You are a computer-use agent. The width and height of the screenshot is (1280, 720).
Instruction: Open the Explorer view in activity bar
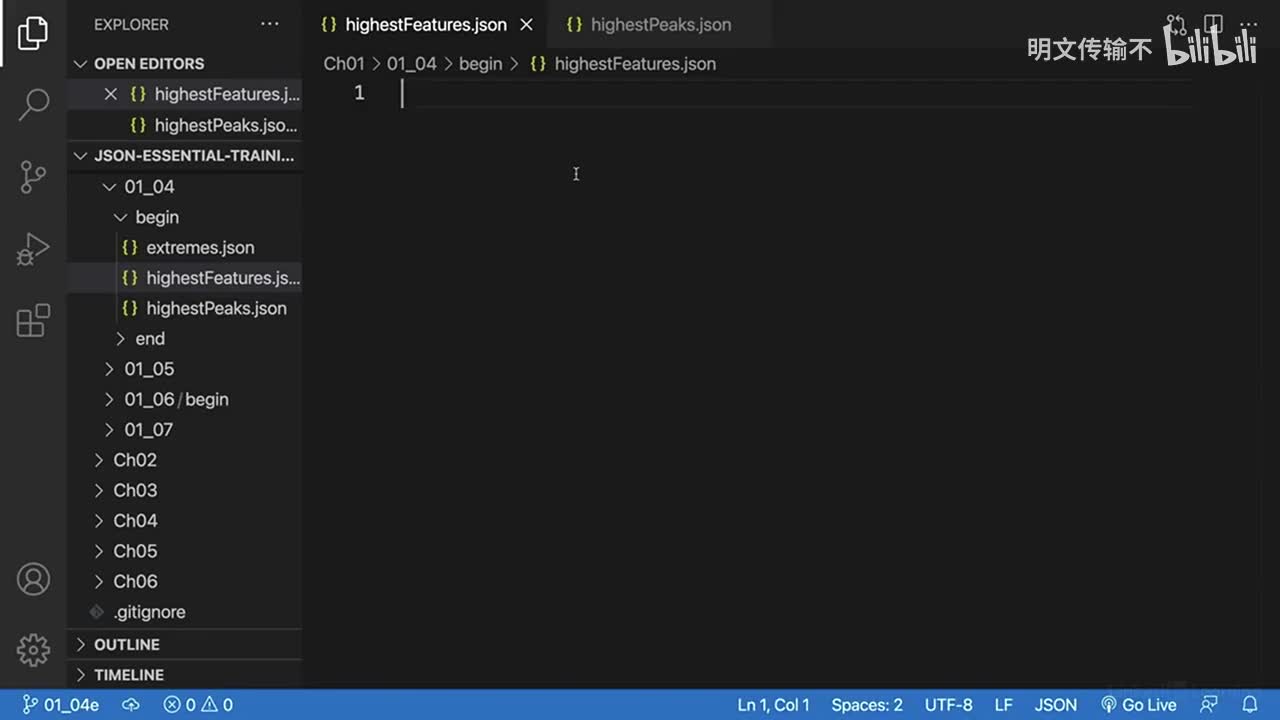33,32
